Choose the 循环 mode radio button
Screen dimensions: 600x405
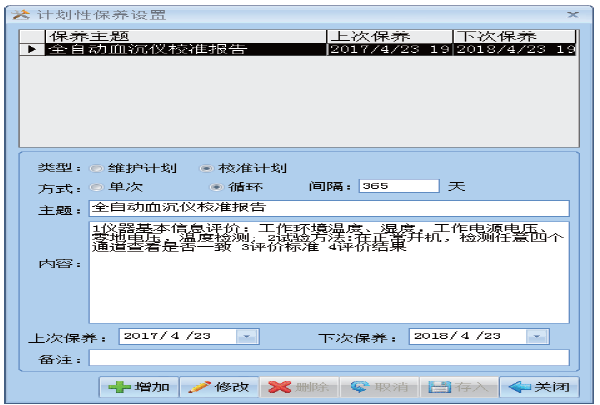click(215, 187)
